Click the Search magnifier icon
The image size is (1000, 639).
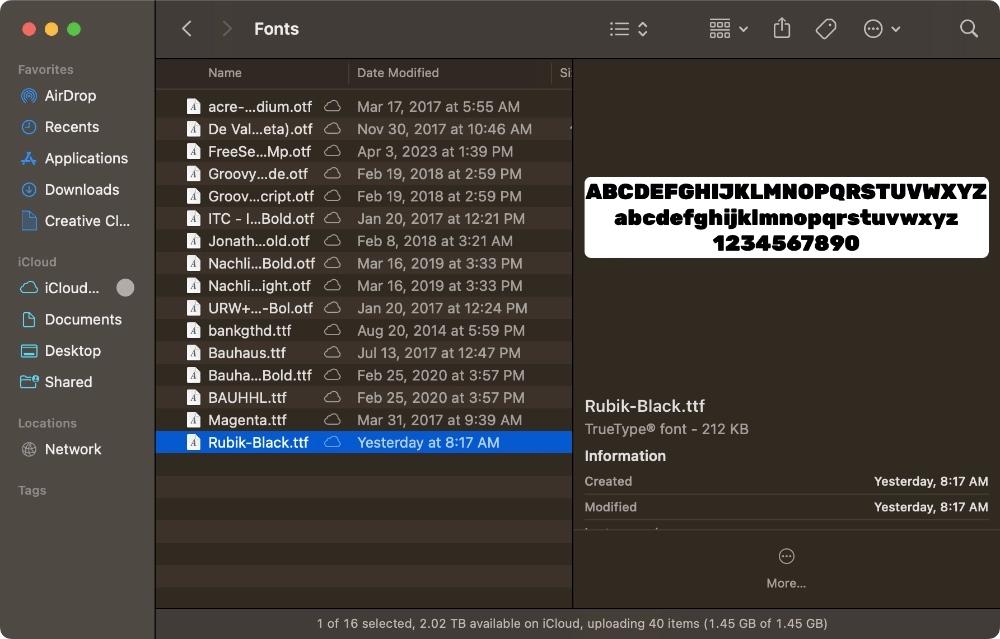coord(968,29)
